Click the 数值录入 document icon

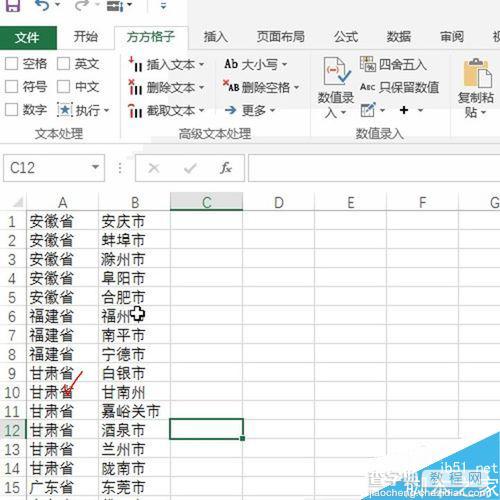coord(336,71)
